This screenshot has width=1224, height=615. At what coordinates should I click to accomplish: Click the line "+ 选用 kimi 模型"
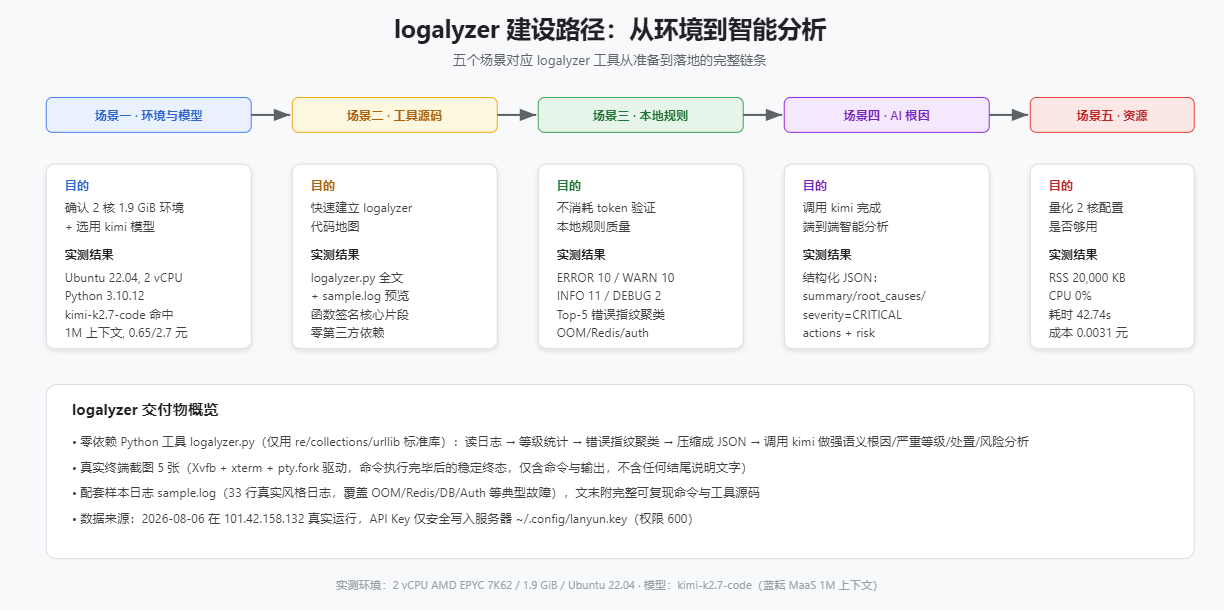pyautogui.click(x=110, y=227)
